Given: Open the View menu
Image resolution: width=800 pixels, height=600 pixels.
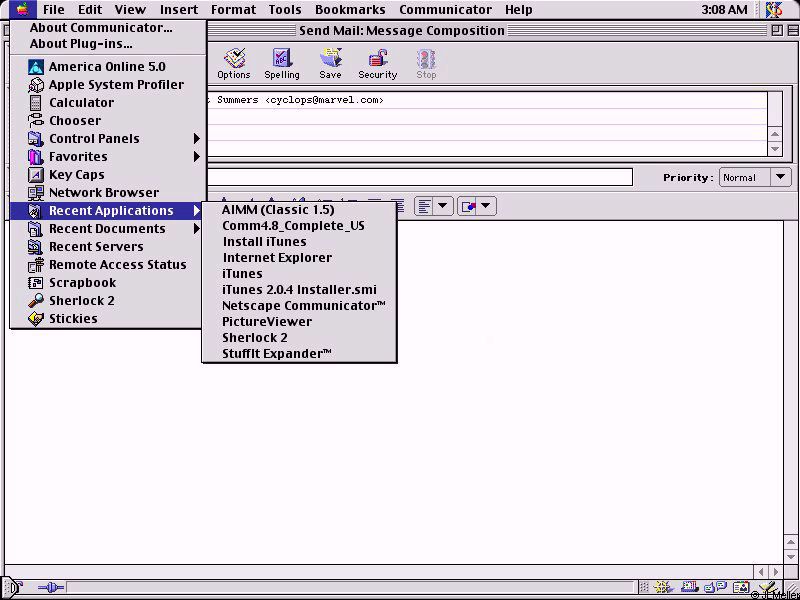Looking at the screenshot, I should [x=130, y=10].
